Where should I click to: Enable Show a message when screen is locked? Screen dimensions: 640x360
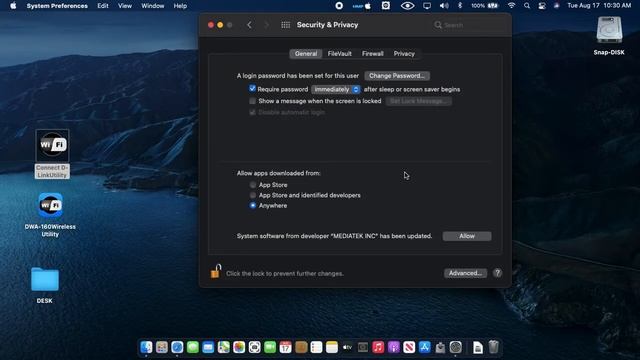(252, 101)
